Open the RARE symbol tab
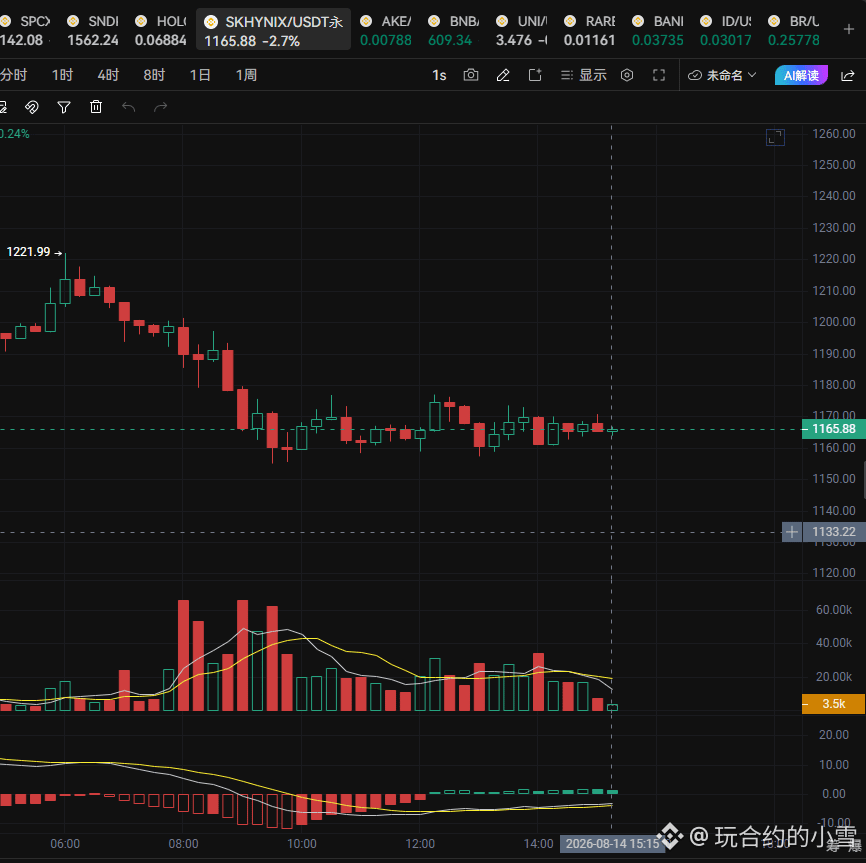 [x=589, y=30]
